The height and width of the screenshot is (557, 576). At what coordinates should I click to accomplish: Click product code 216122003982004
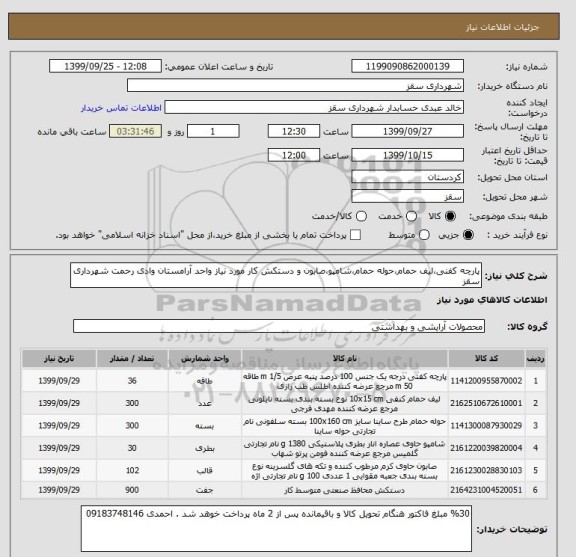[x=486, y=448]
